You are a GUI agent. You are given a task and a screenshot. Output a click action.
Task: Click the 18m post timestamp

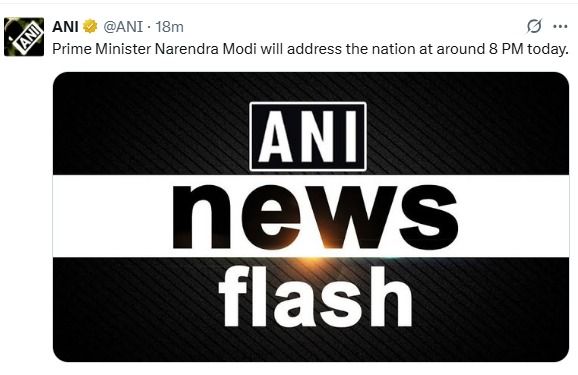(169, 27)
